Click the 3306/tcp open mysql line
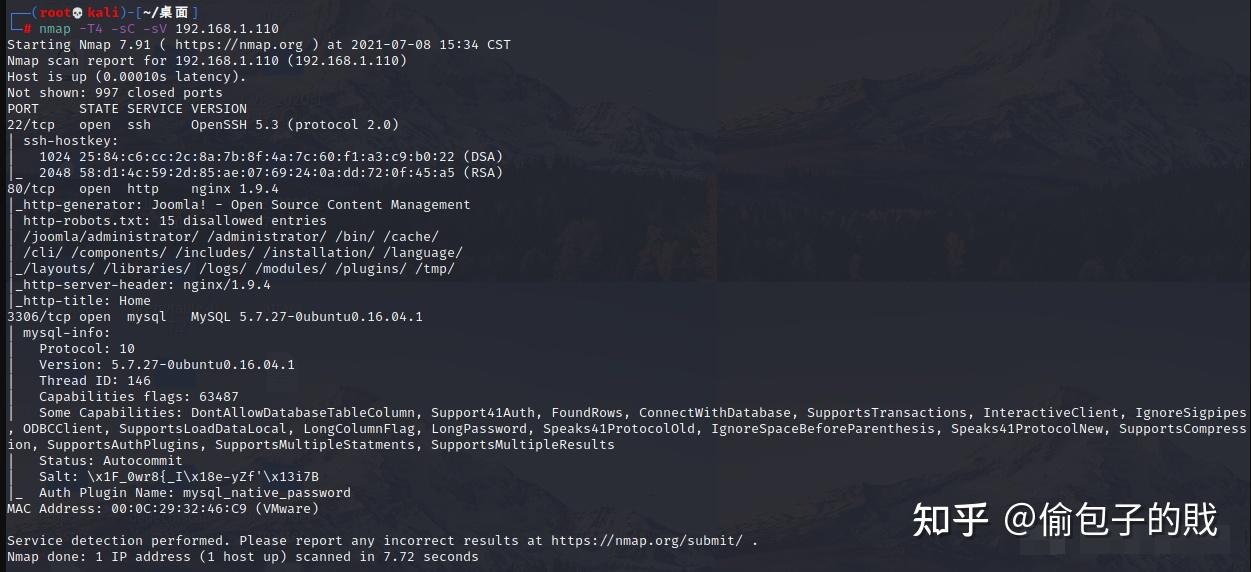The width and height of the screenshot is (1251, 572). point(215,316)
